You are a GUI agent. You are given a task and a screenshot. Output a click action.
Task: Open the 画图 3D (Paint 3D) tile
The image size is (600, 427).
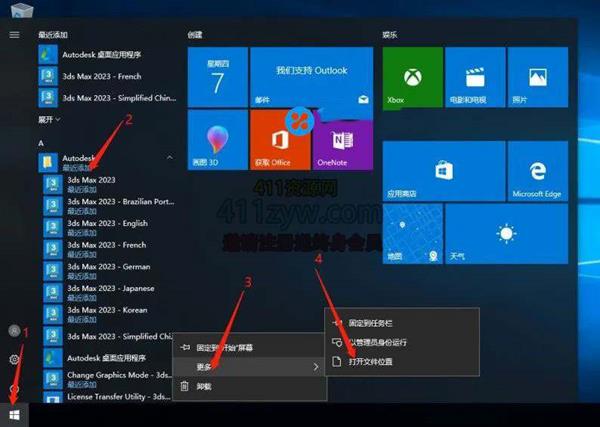[x=216, y=140]
